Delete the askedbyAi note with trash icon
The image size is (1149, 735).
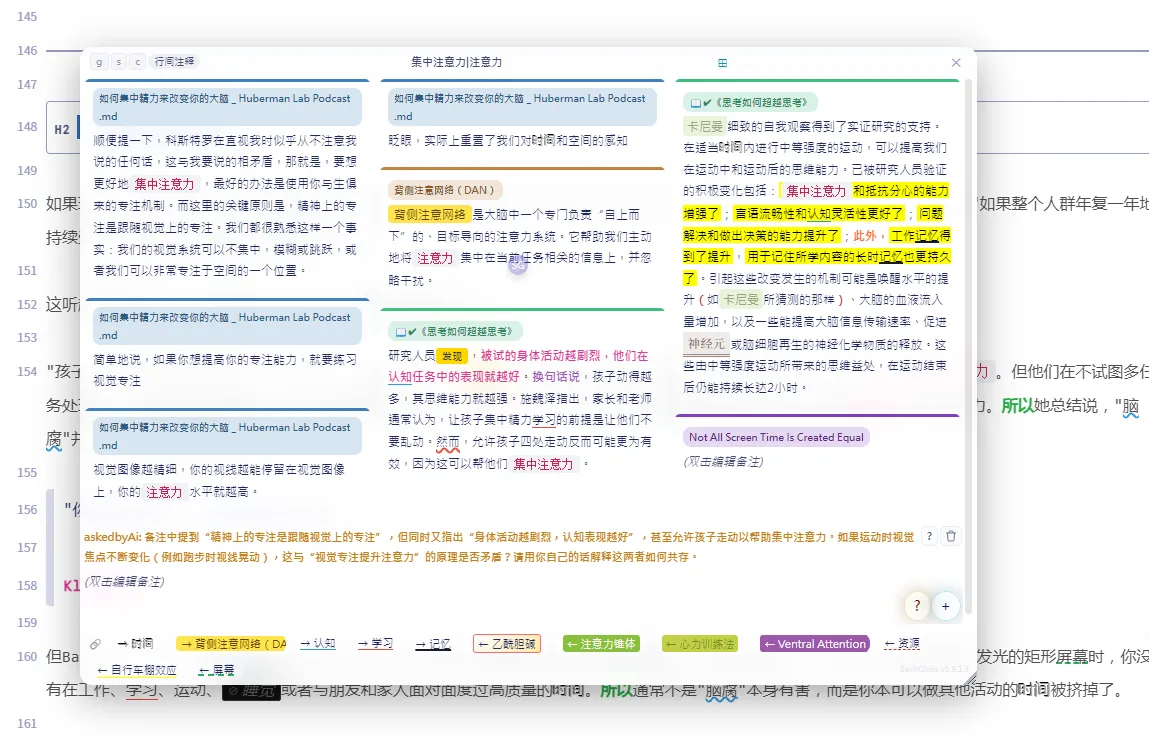pos(951,536)
